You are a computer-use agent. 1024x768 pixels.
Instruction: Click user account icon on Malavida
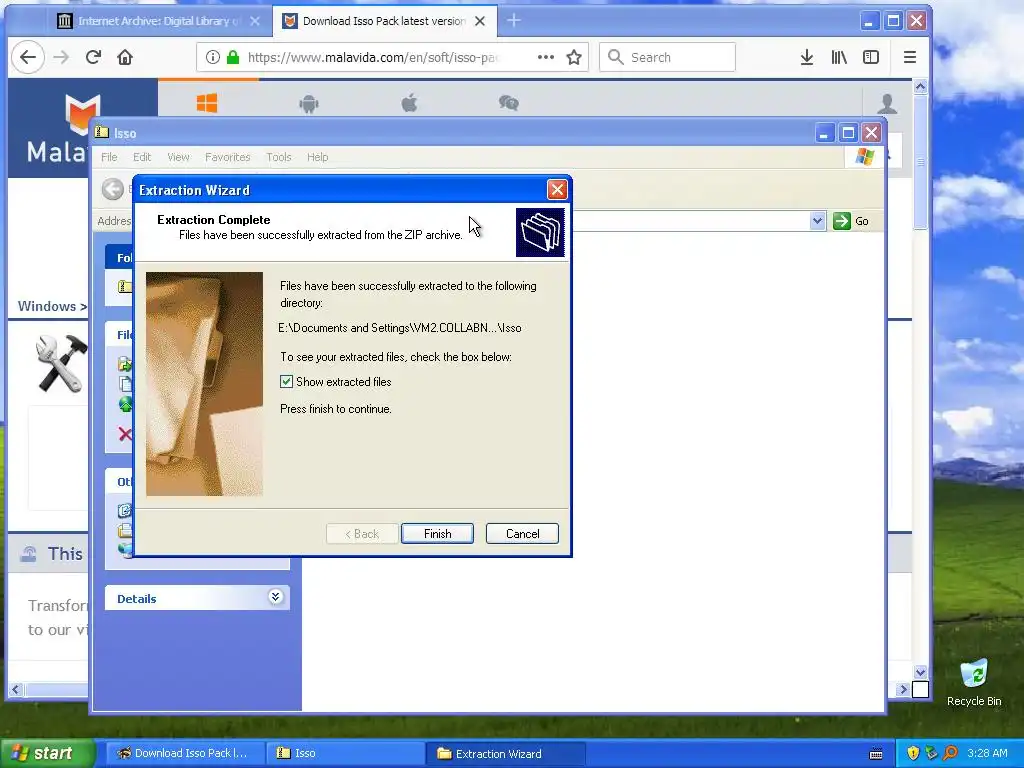[887, 103]
